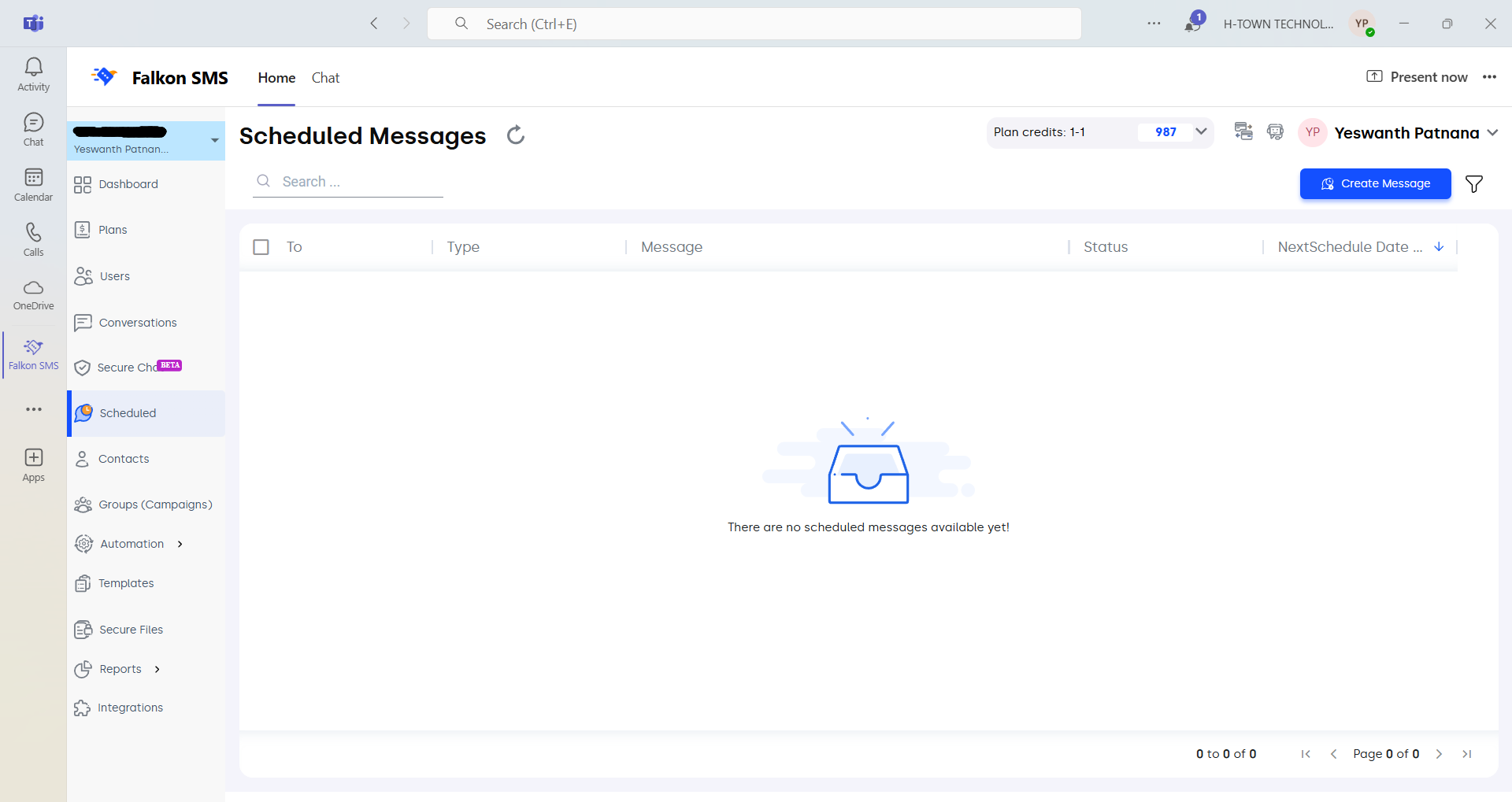Click the Create Message button
1512x802 pixels.
pos(1375,183)
